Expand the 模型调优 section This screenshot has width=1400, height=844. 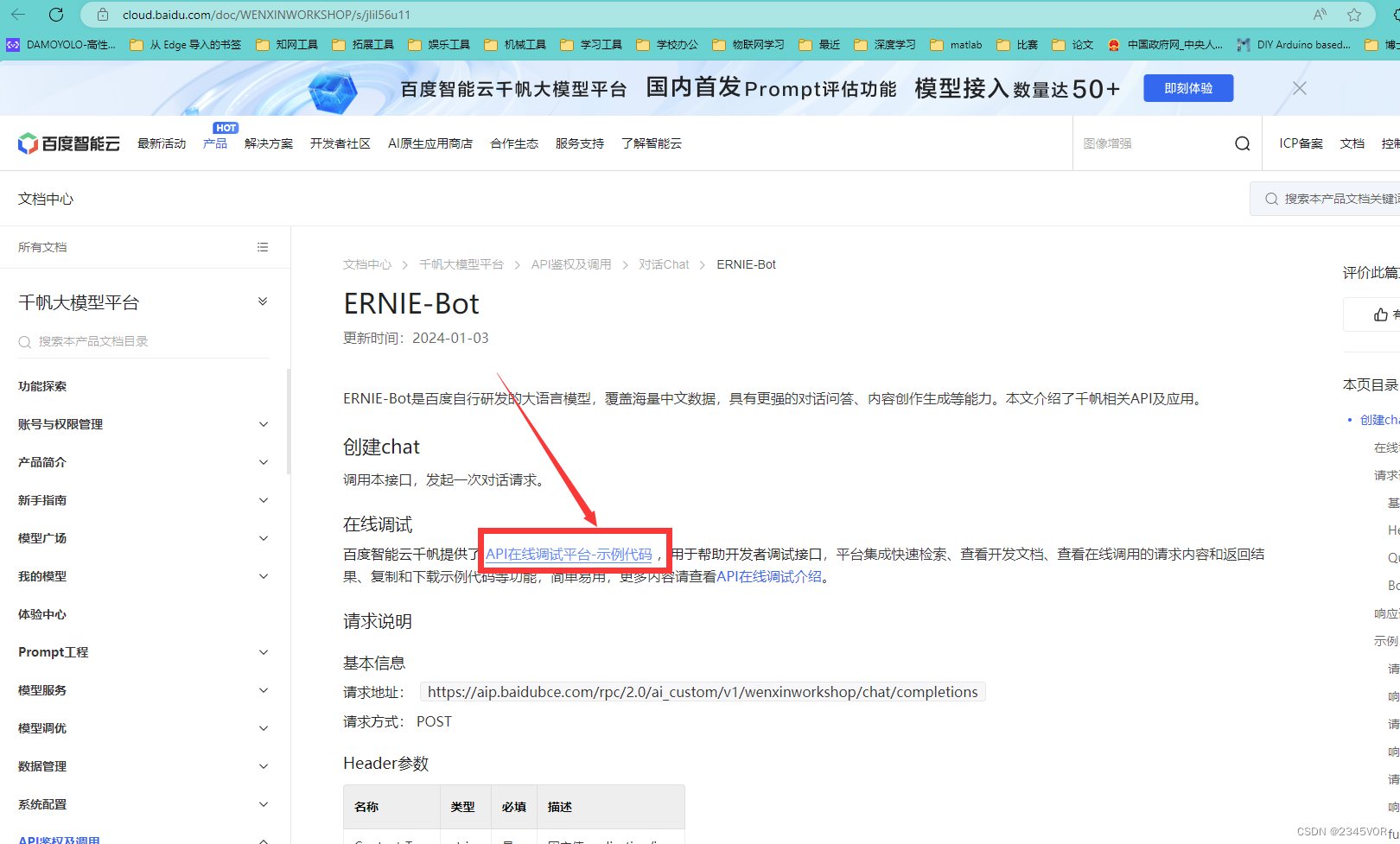tap(143, 728)
